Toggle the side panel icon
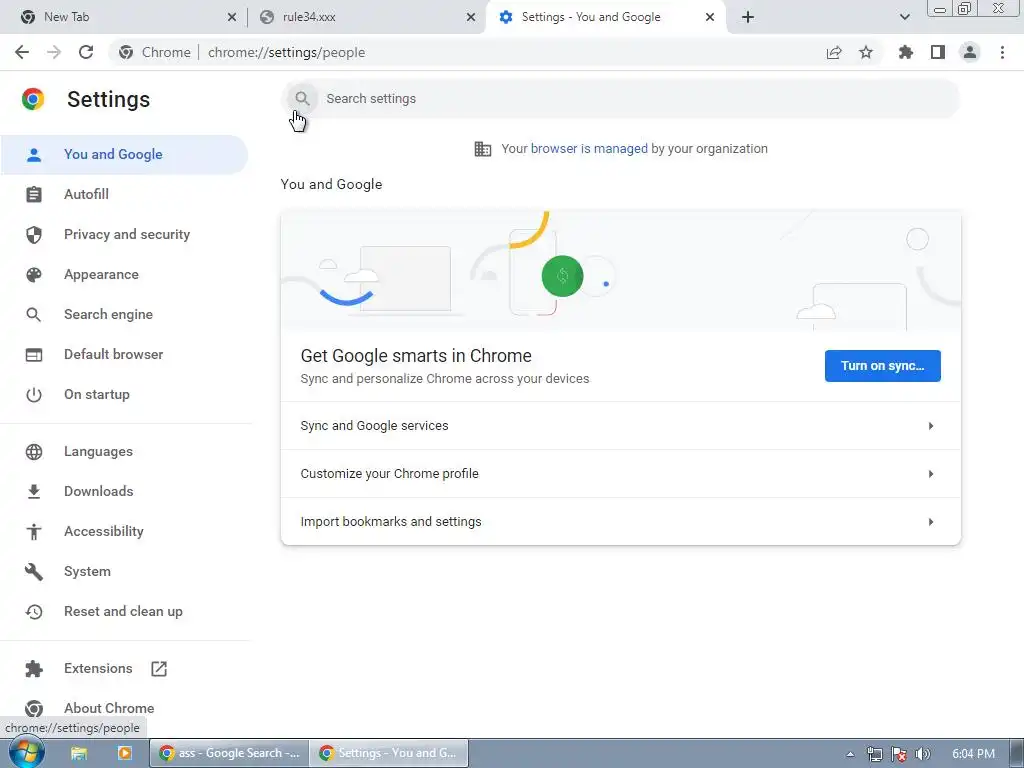Image resolution: width=1024 pixels, height=768 pixels. click(x=938, y=52)
